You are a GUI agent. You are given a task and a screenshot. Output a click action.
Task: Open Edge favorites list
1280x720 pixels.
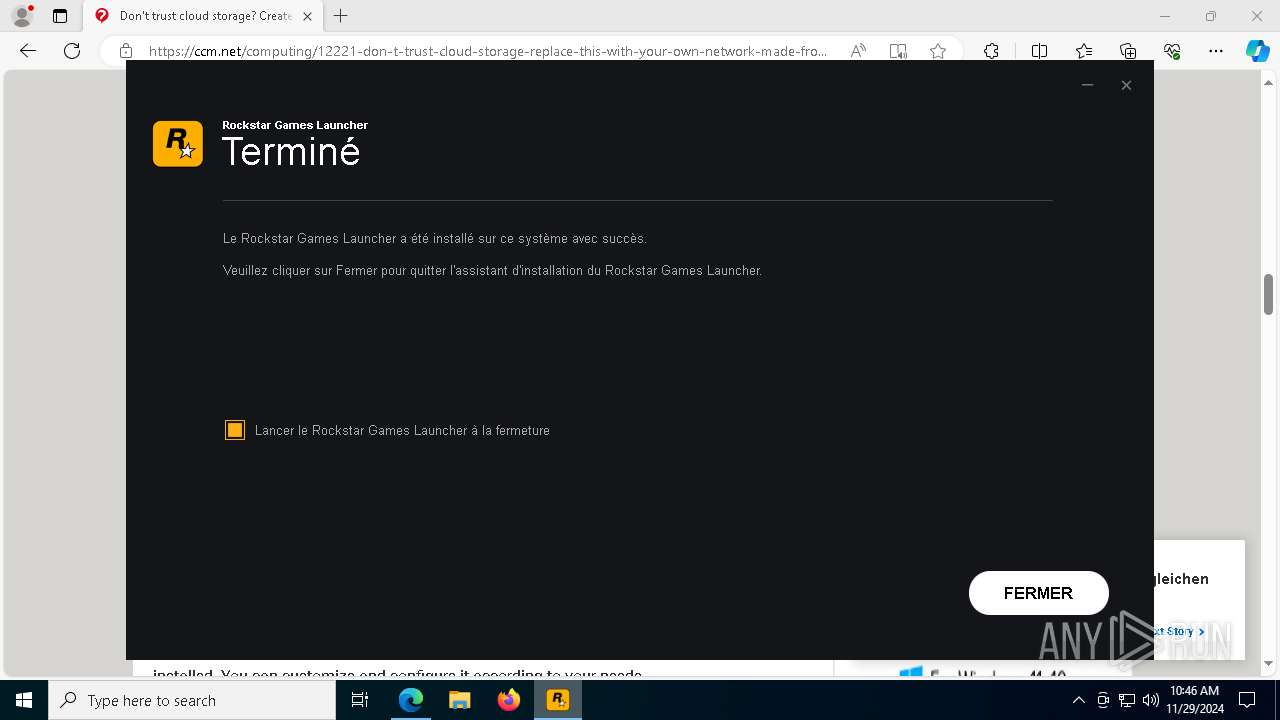[x=1084, y=51]
